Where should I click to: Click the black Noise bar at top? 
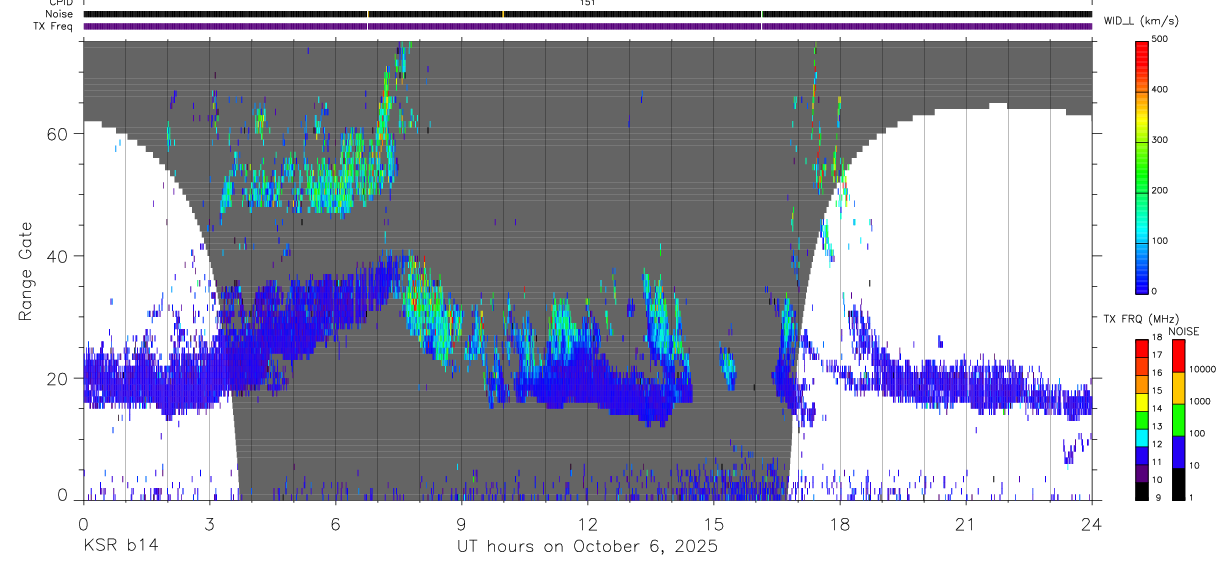[x=588, y=14]
